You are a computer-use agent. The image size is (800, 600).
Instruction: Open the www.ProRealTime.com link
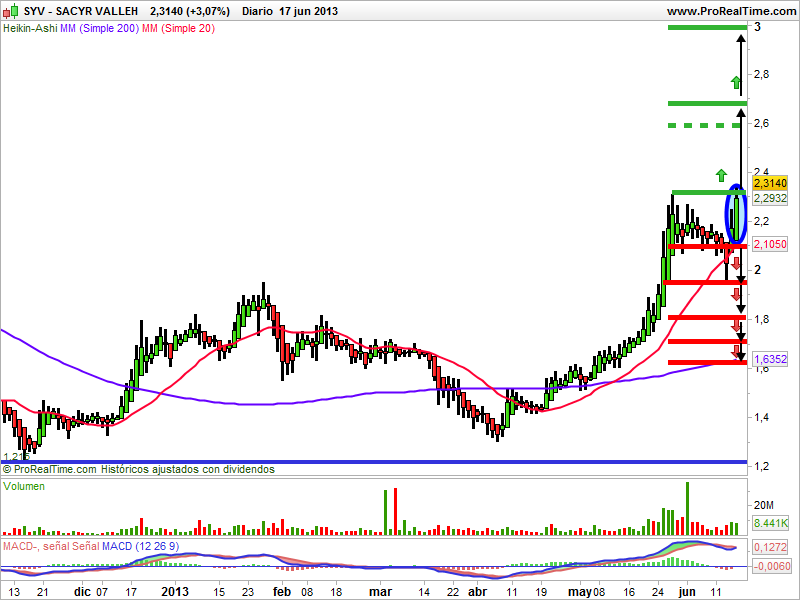pyautogui.click(x=731, y=11)
